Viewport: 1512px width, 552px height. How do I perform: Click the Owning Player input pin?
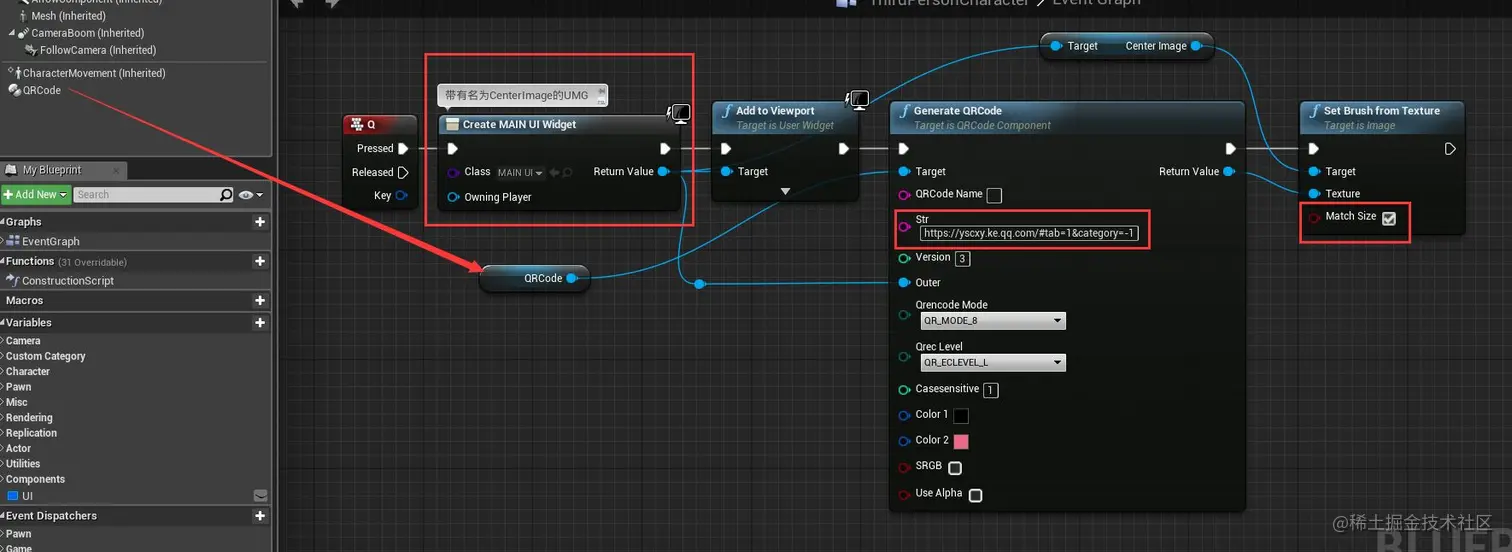point(453,197)
